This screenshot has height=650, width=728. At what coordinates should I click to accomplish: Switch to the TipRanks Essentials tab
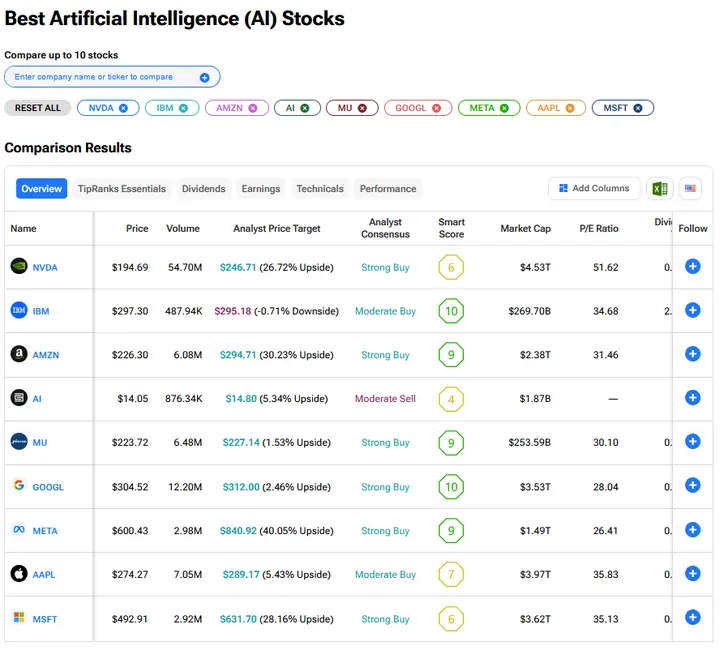(x=122, y=188)
